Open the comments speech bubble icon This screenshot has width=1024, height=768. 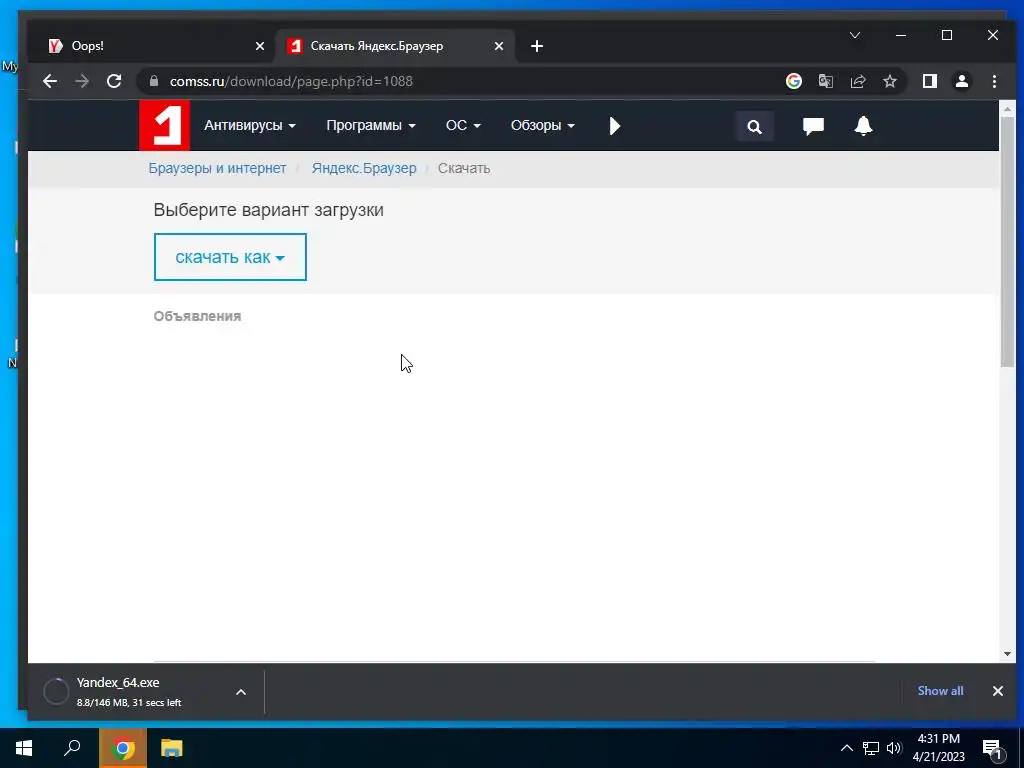813,126
